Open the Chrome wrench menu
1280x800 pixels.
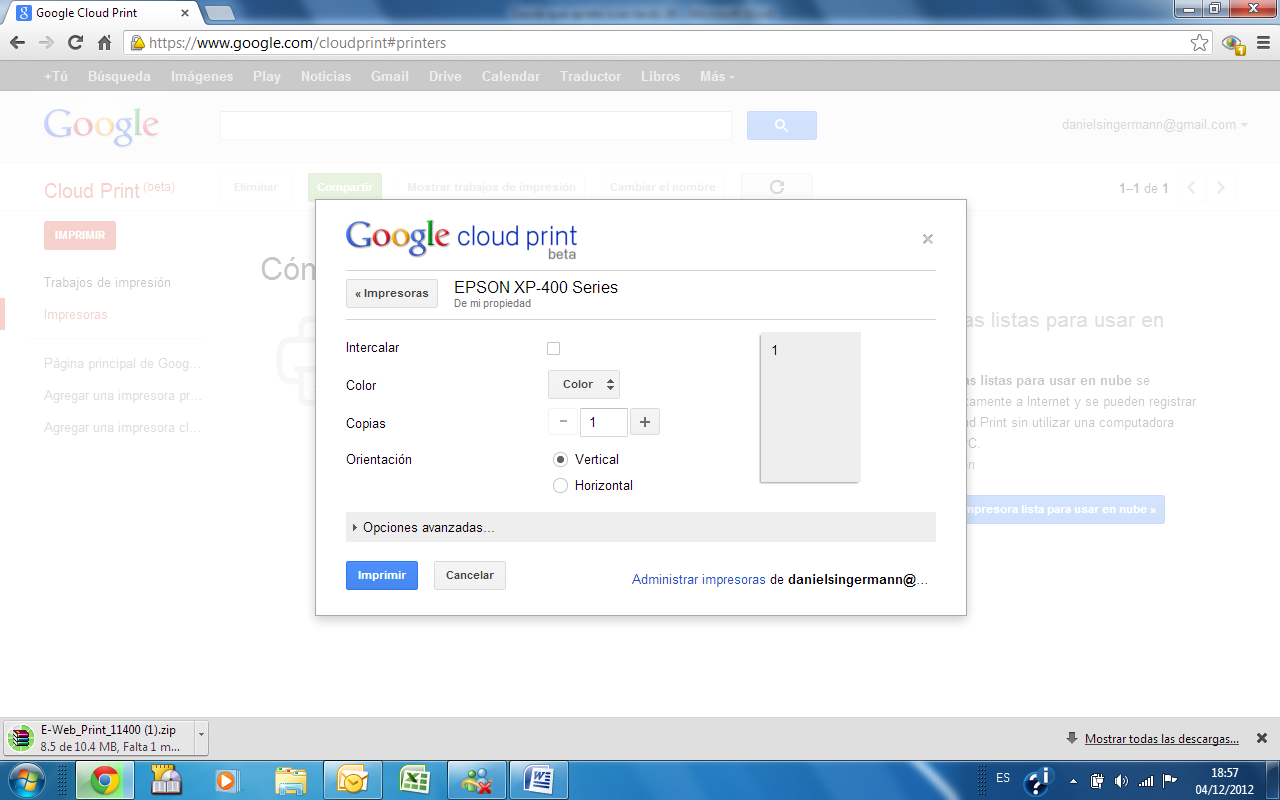[1262, 43]
